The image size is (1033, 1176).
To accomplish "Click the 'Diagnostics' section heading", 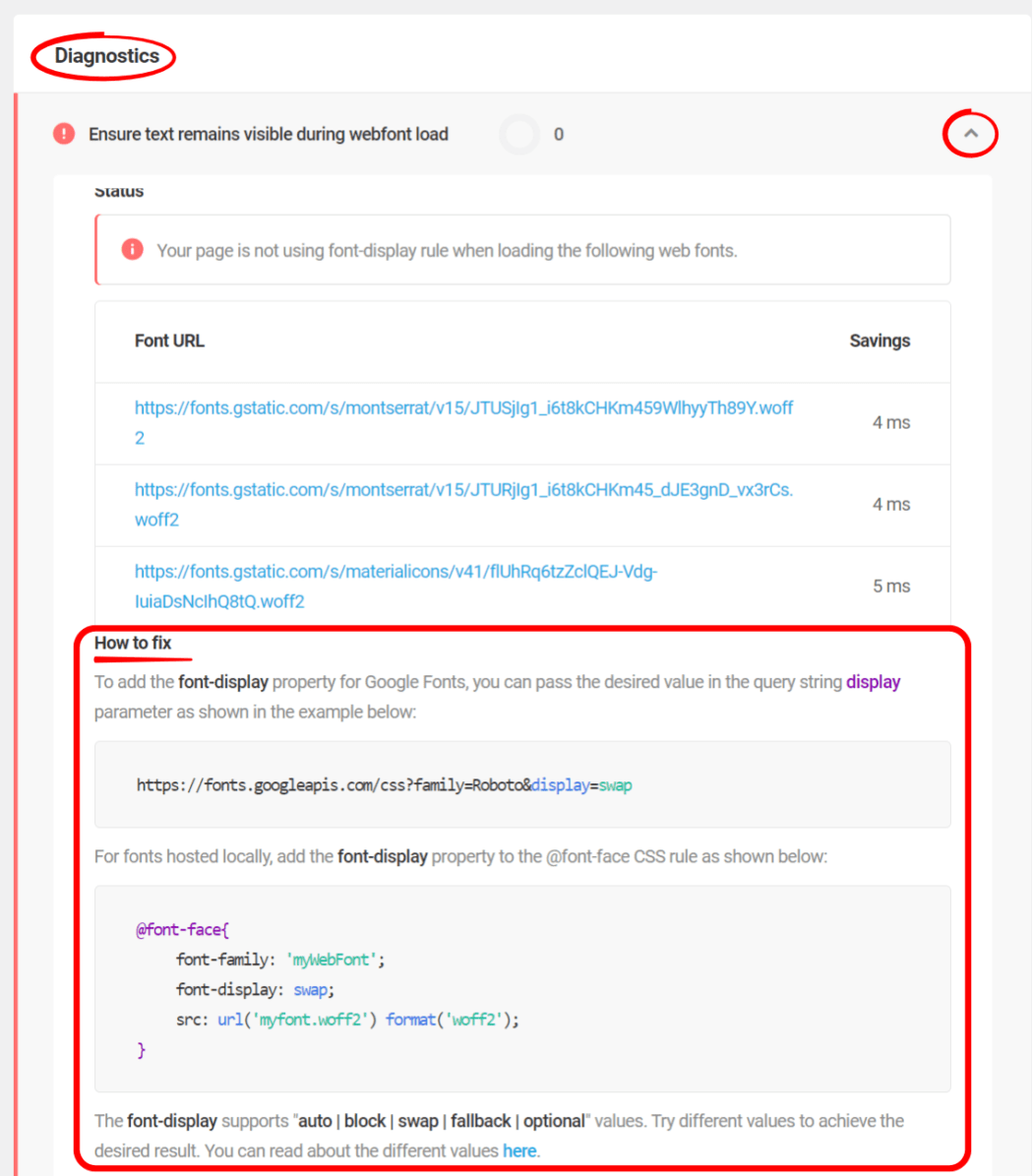I will click(x=106, y=55).
